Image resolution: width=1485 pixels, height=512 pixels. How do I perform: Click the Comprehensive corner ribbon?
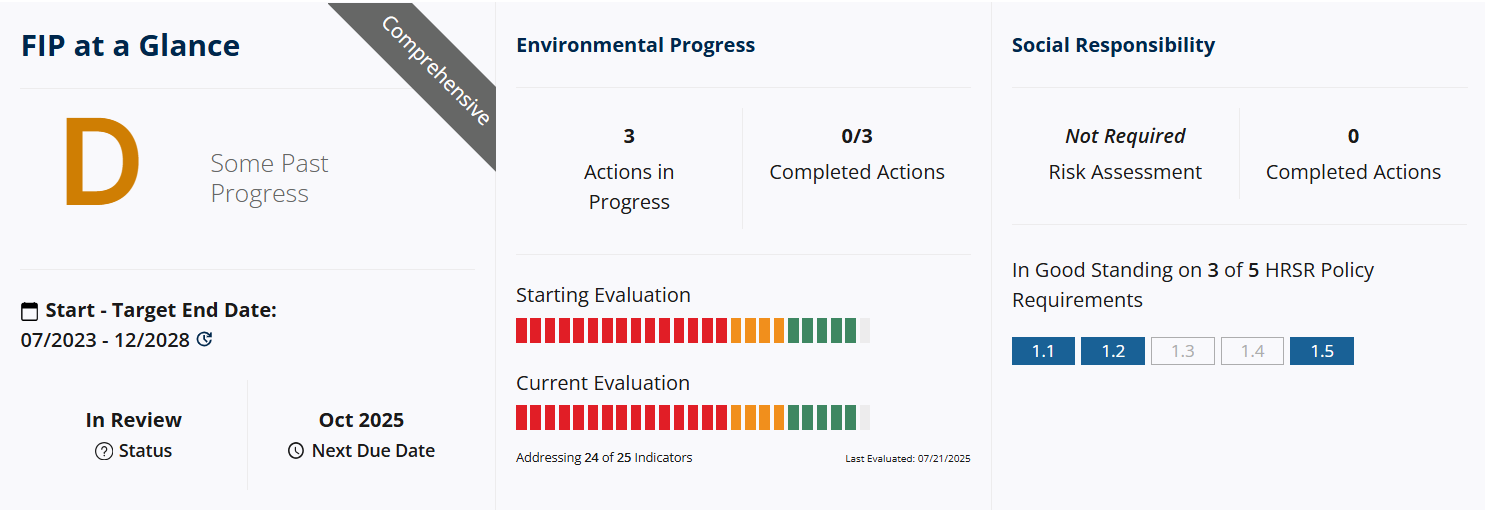tap(436, 70)
